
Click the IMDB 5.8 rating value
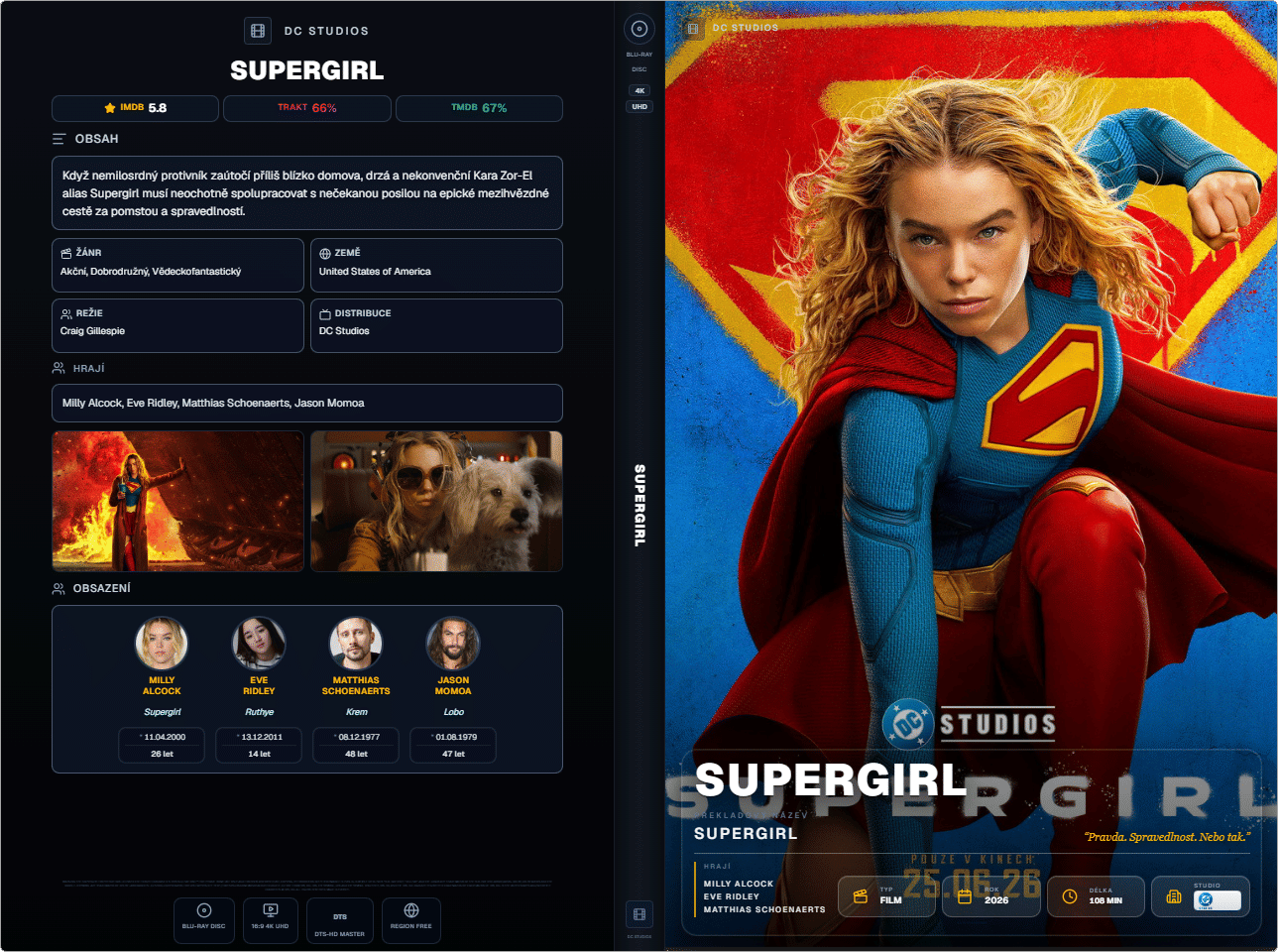point(158,108)
